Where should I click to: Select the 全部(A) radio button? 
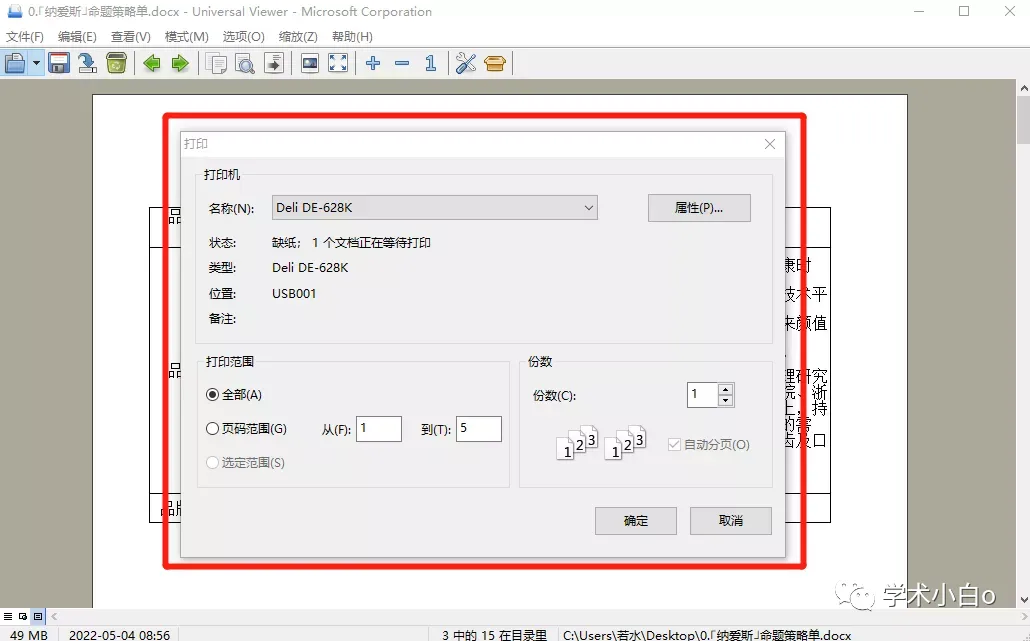pyautogui.click(x=212, y=395)
